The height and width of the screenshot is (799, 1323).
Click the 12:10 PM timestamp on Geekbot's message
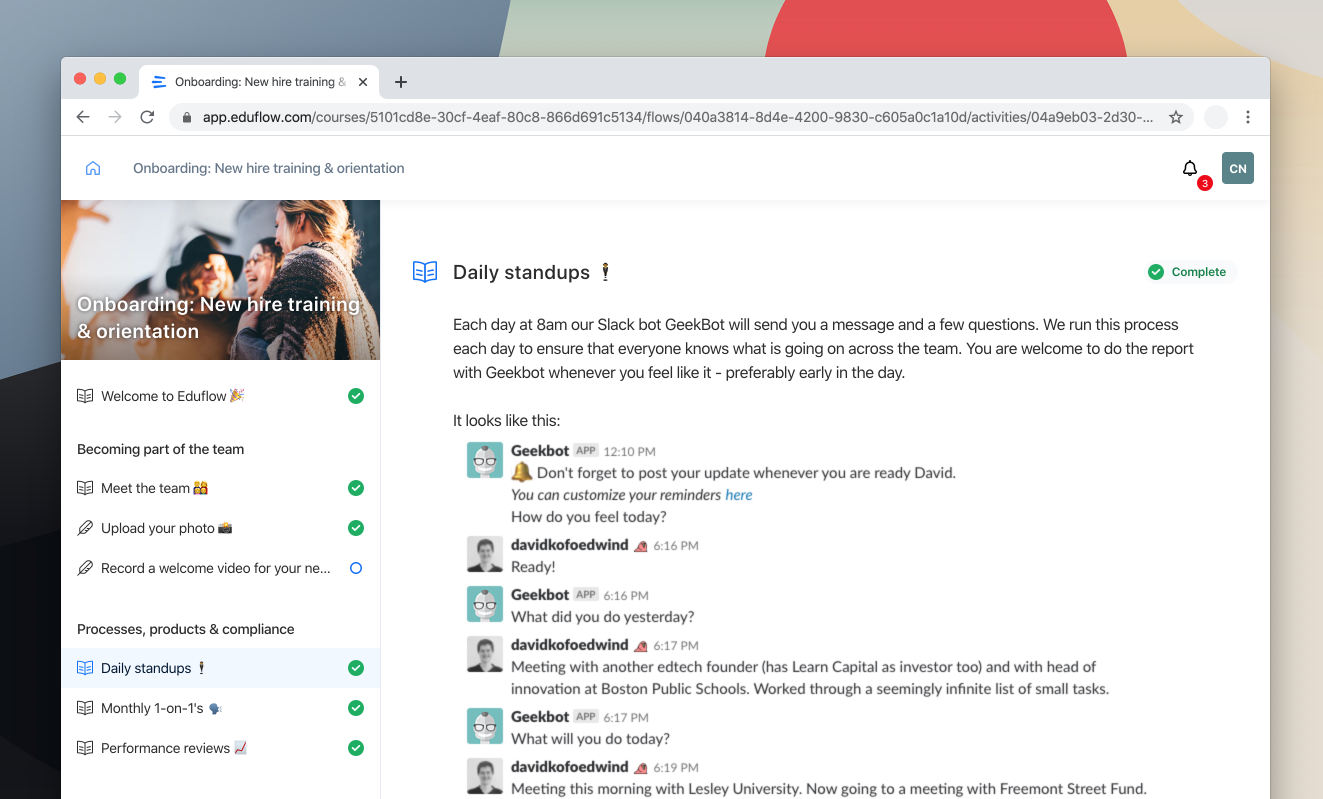629,452
